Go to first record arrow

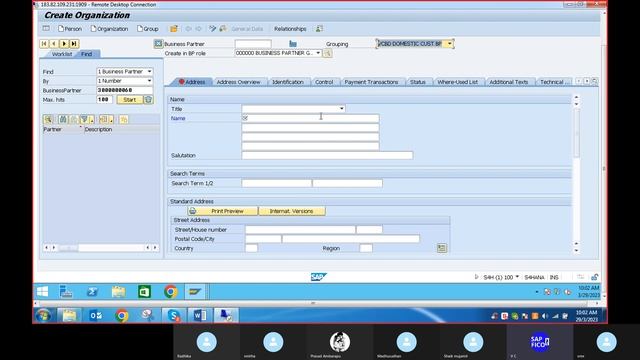[x=44, y=44]
